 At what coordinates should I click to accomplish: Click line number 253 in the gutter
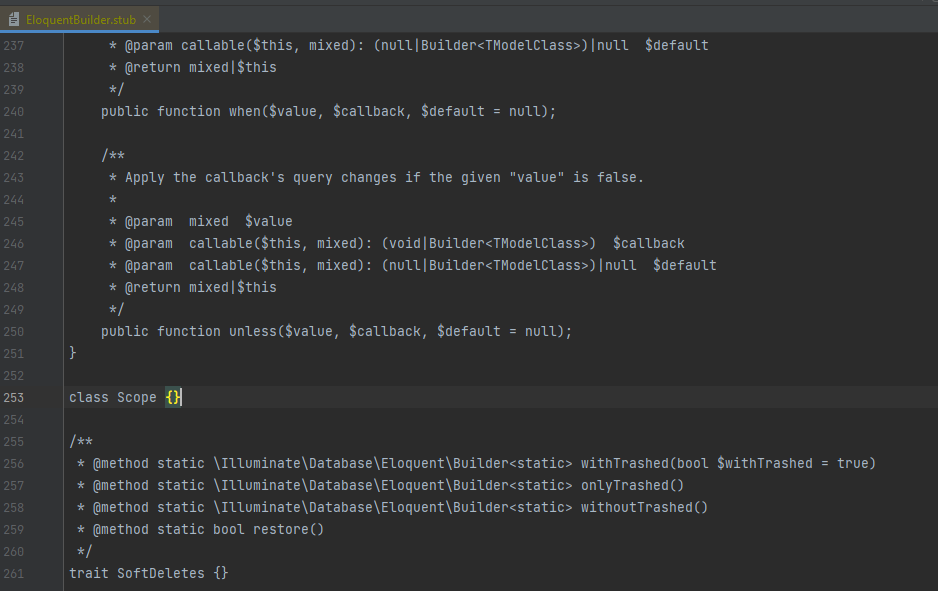point(14,397)
